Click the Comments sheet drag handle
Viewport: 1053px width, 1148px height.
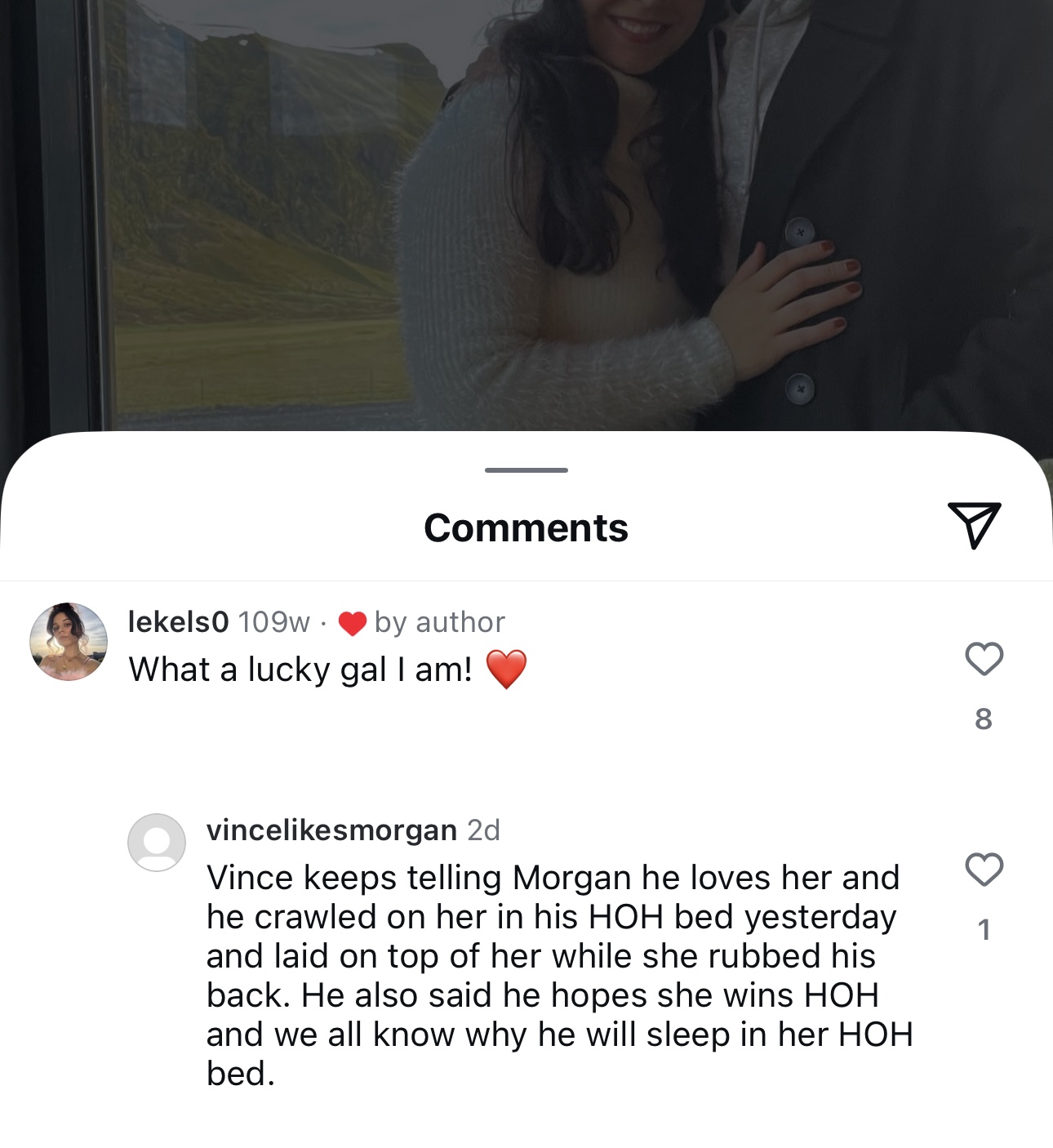526,470
